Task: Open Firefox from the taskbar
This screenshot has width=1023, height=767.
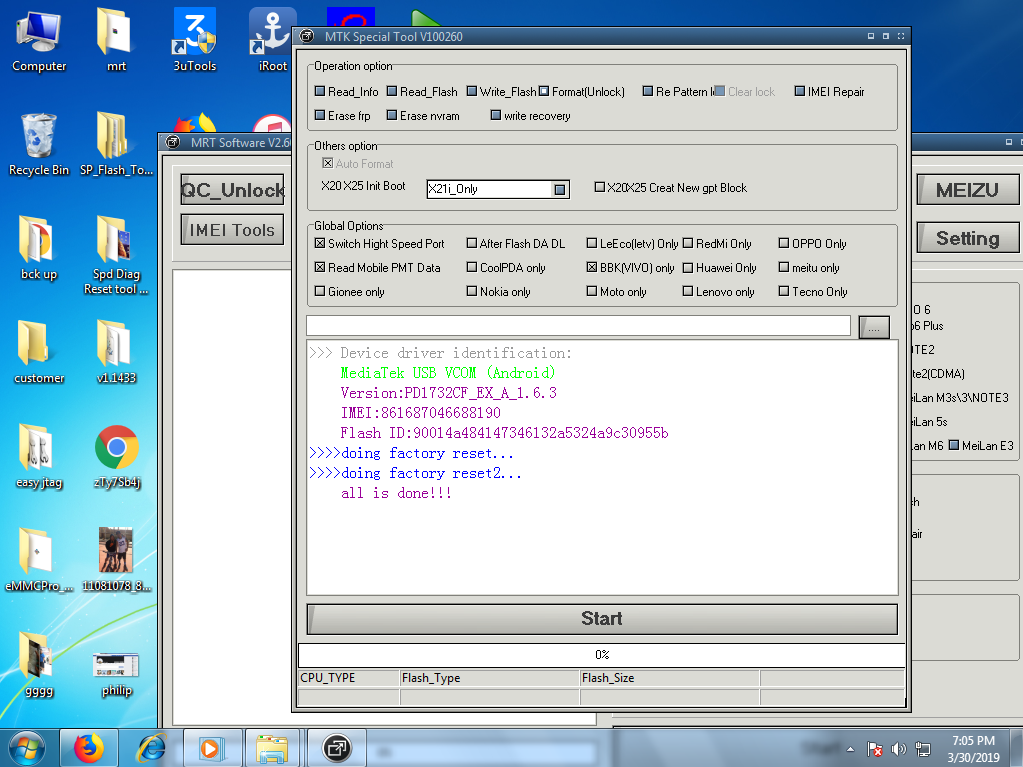Action: [x=89, y=748]
